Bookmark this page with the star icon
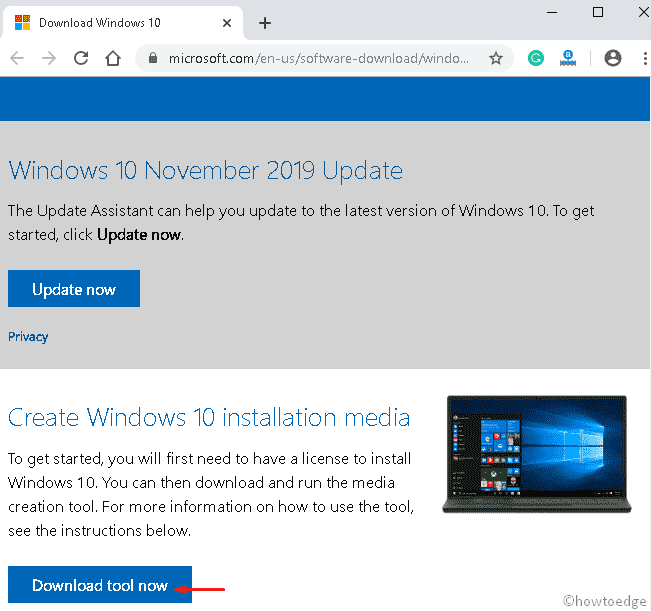The image size is (651, 611). [x=495, y=59]
